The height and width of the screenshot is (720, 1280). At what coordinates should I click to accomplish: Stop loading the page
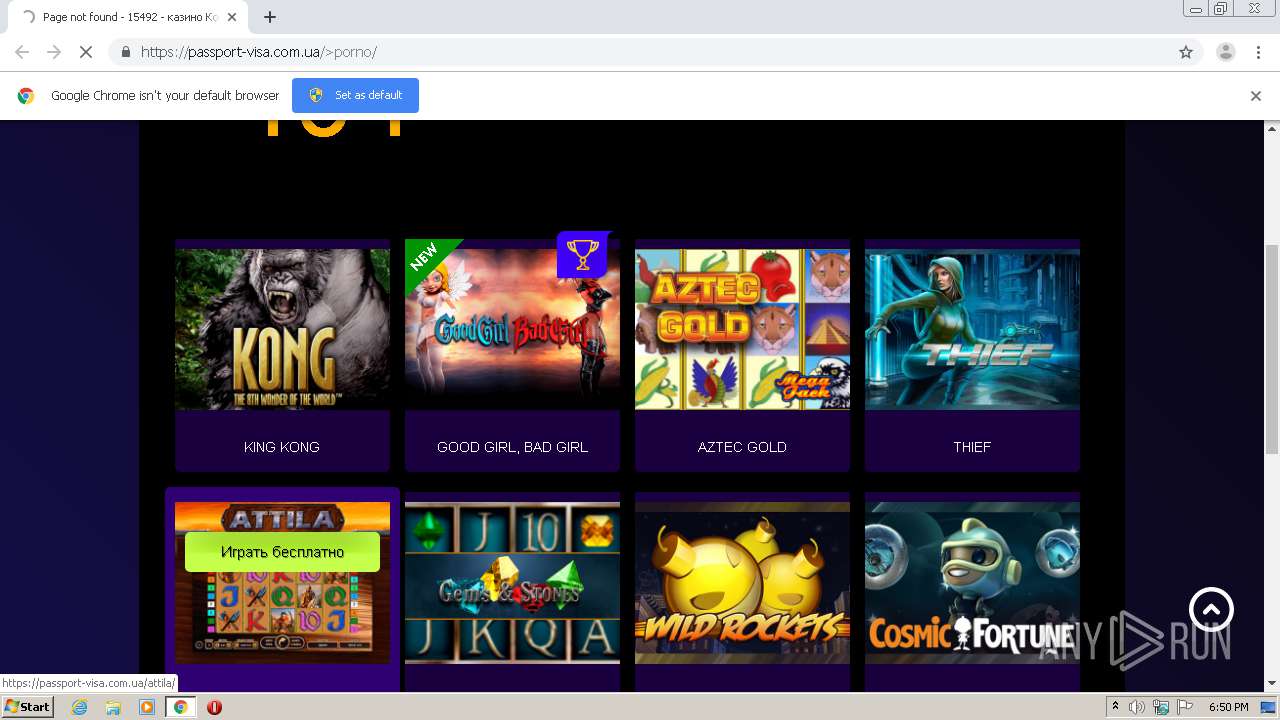86,52
